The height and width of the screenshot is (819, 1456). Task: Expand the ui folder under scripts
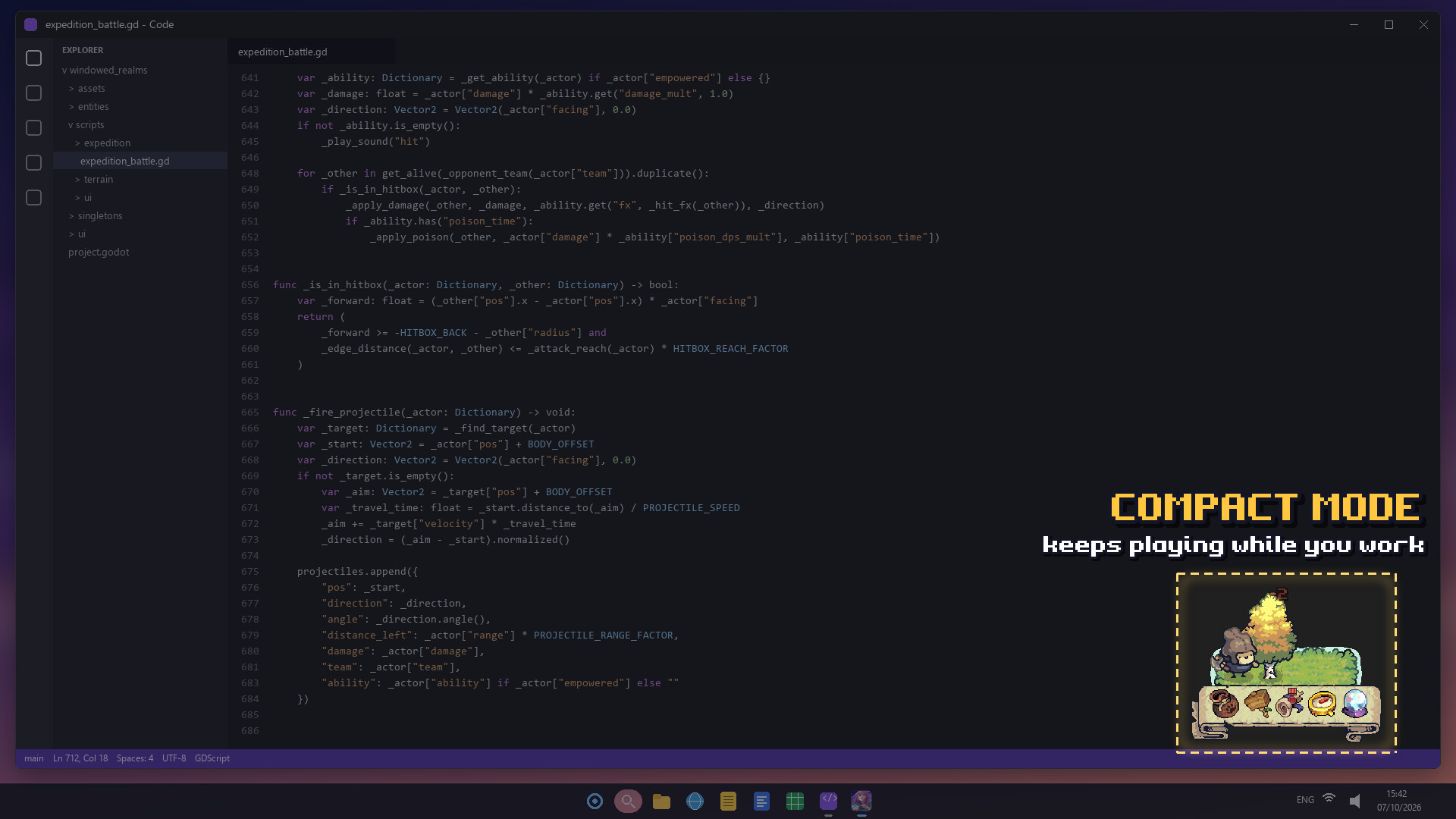pos(83,198)
